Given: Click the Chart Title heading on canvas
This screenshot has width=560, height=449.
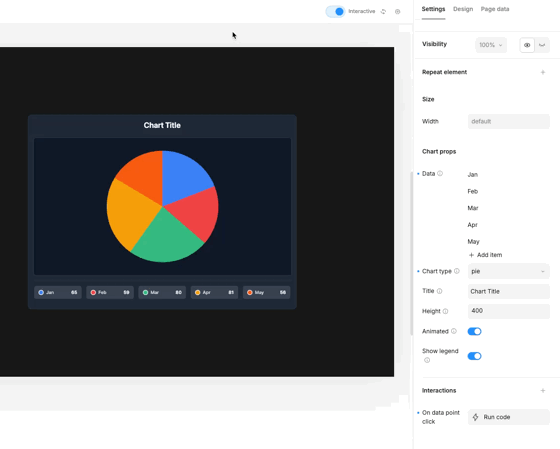Looking at the screenshot, I should click(x=162, y=125).
